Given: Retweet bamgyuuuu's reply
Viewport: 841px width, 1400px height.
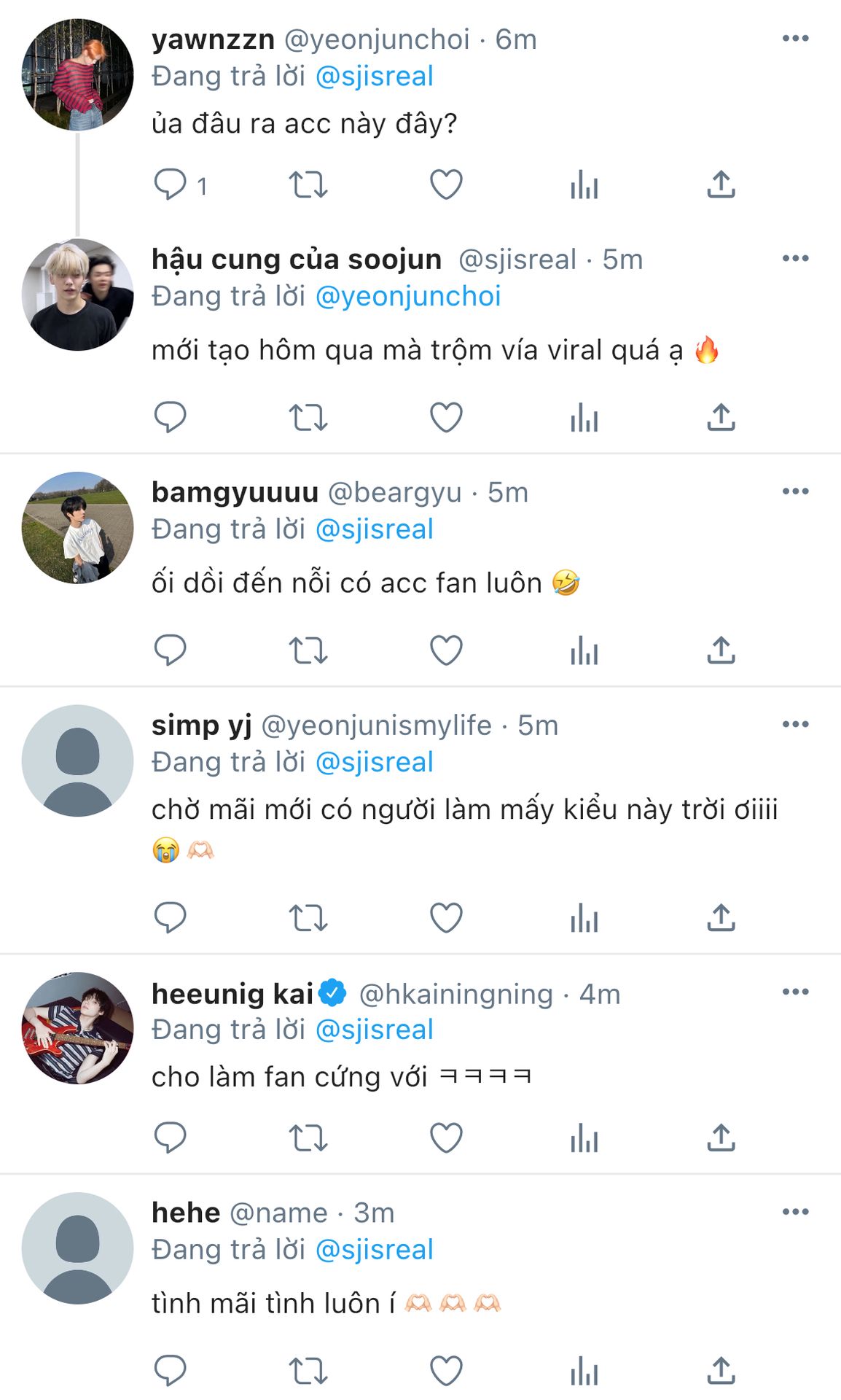Looking at the screenshot, I should pyautogui.click(x=308, y=650).
